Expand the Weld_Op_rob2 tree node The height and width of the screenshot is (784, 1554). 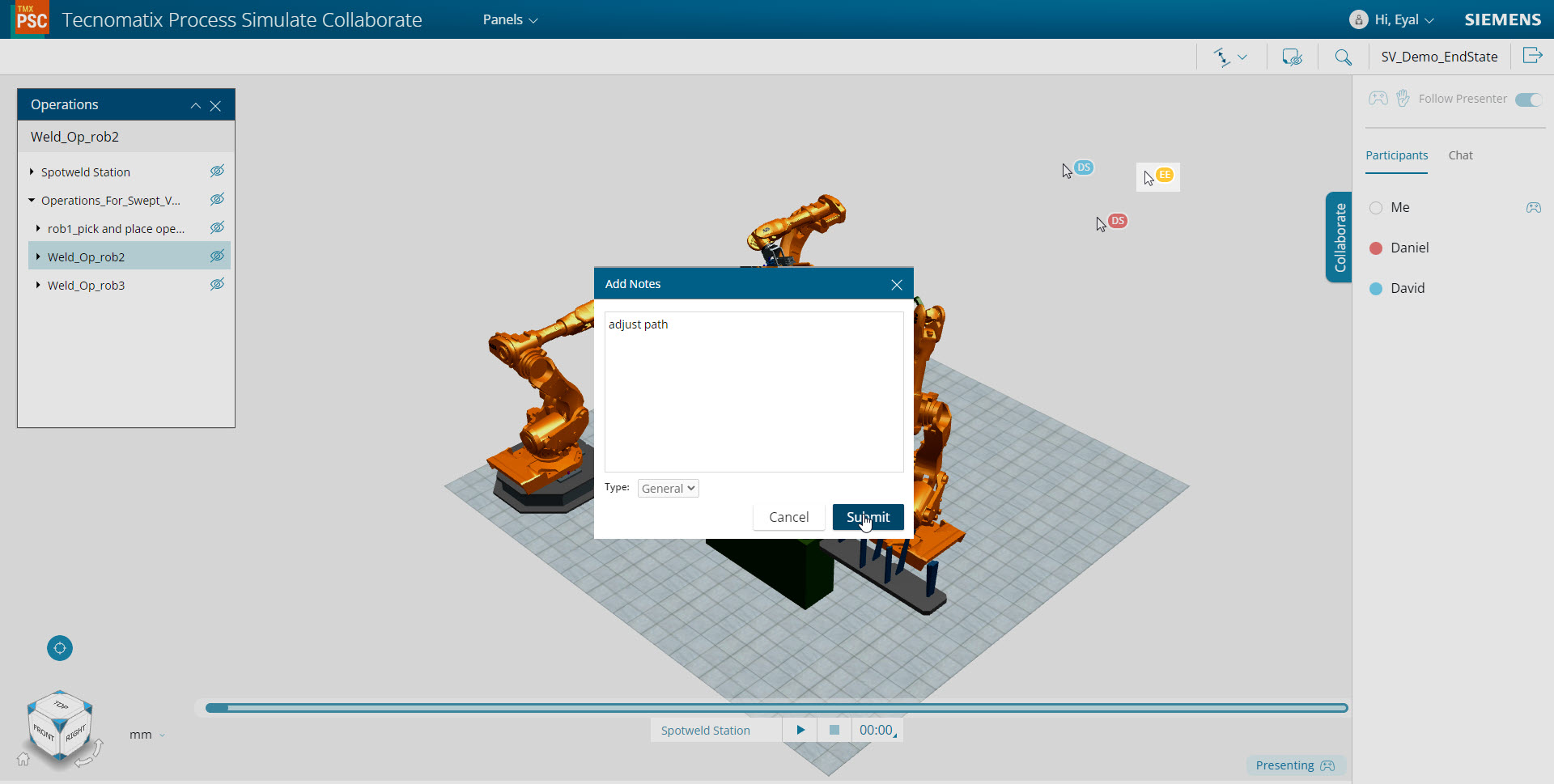point(38,256)
